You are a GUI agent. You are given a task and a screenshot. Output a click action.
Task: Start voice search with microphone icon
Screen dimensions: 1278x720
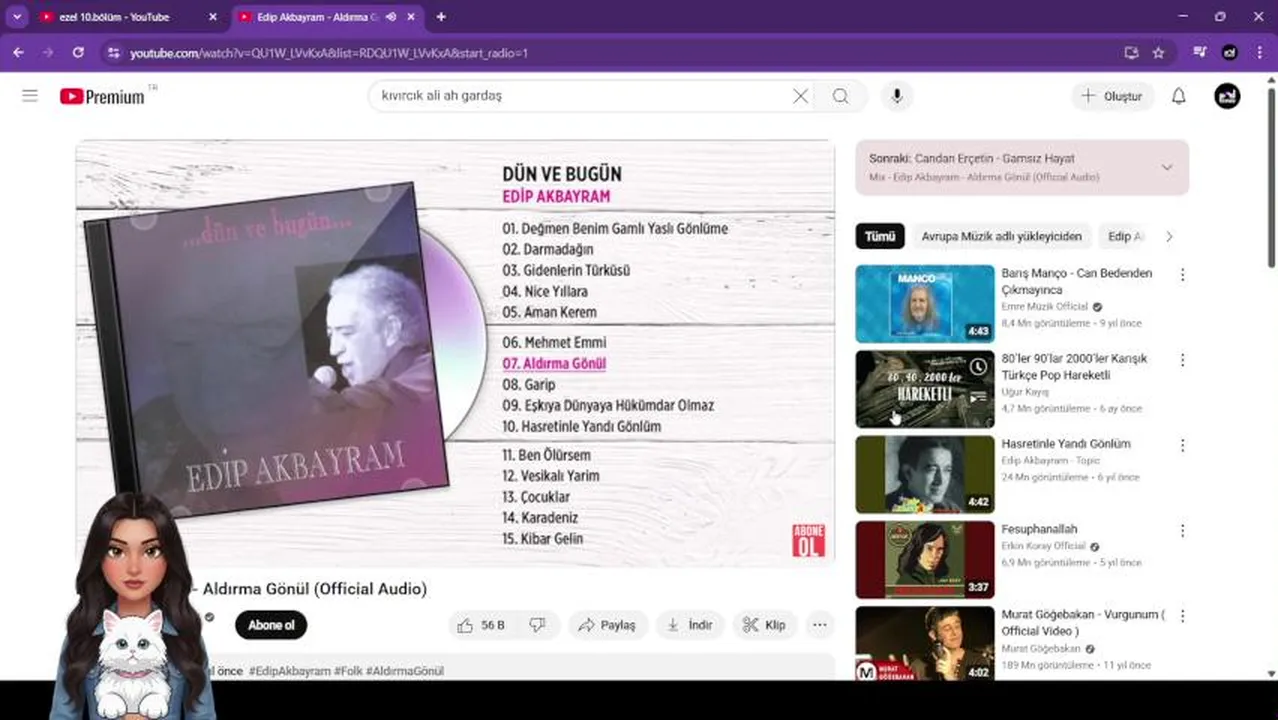point(897,96)
